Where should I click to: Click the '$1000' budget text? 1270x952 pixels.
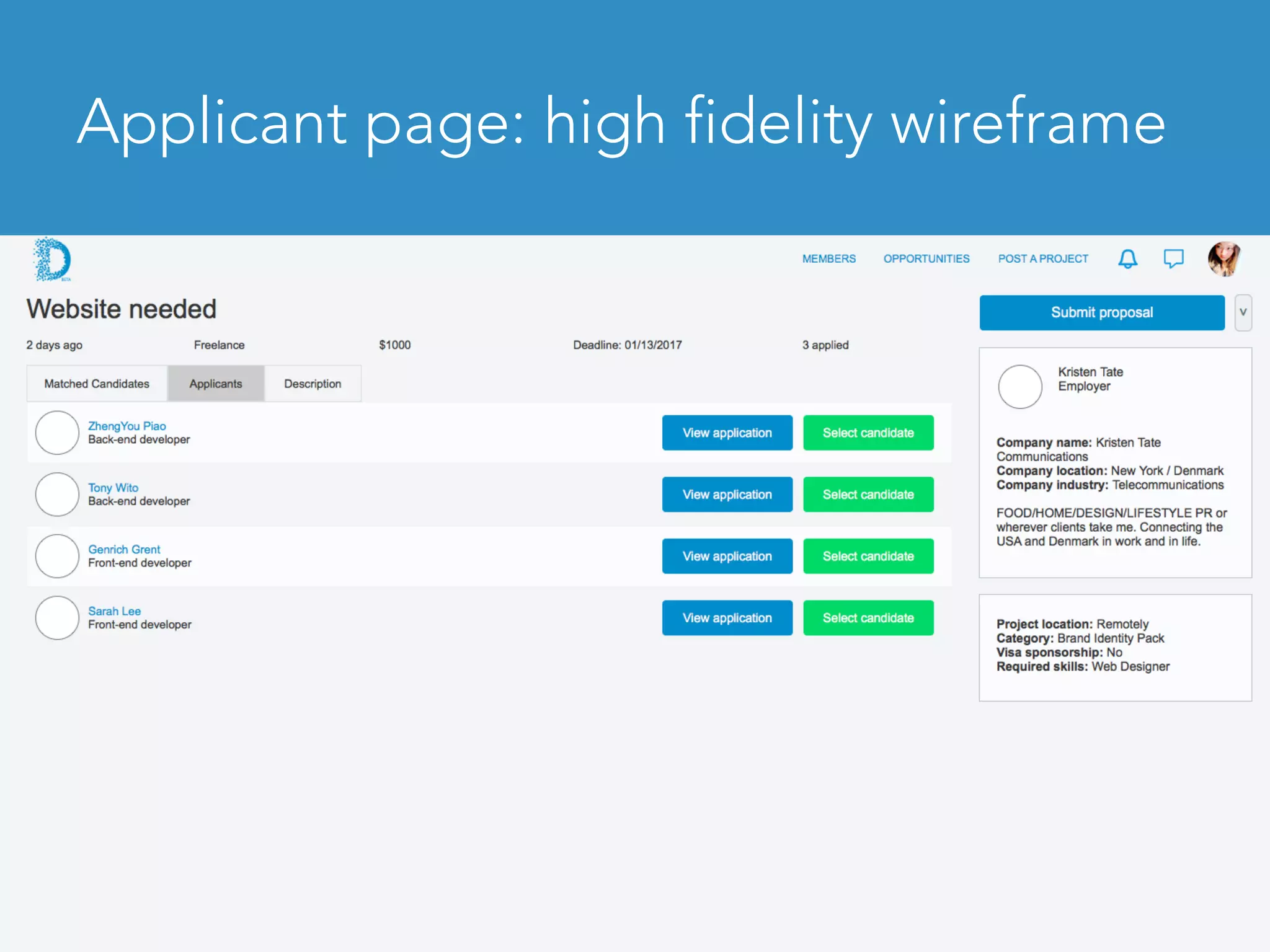(394, 345)
